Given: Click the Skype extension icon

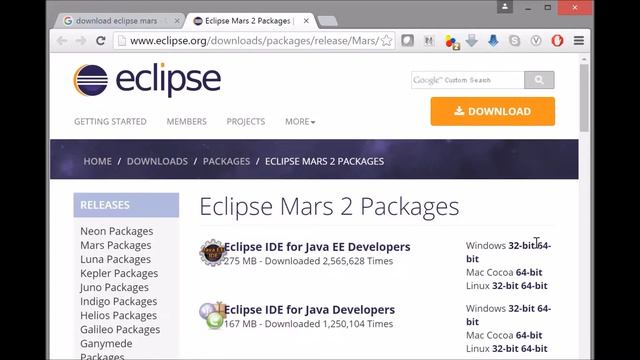Looking at the screenshot, I should tap(515, 41).
